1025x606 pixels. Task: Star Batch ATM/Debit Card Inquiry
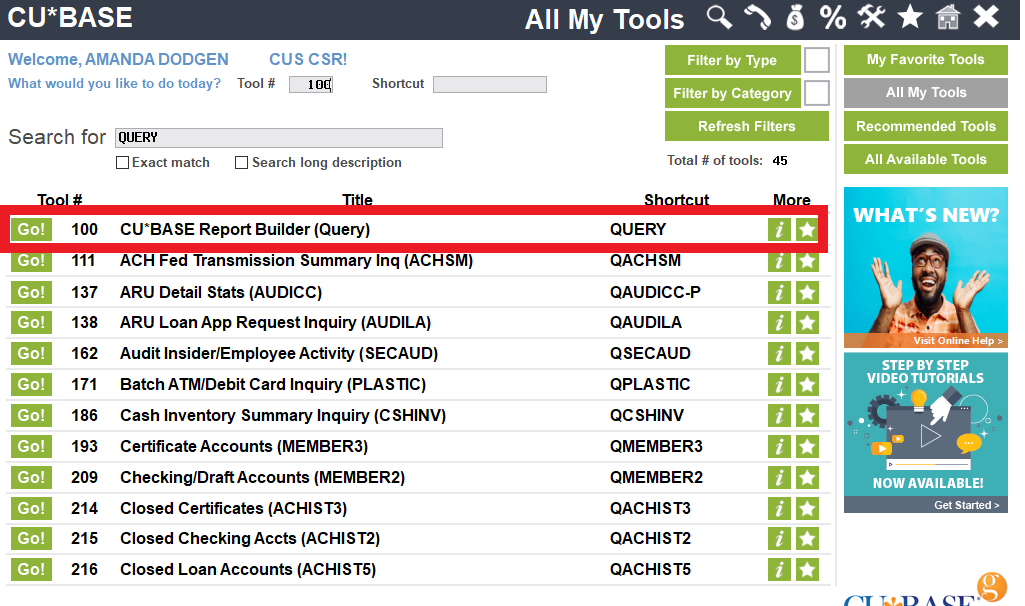(807, 384)
